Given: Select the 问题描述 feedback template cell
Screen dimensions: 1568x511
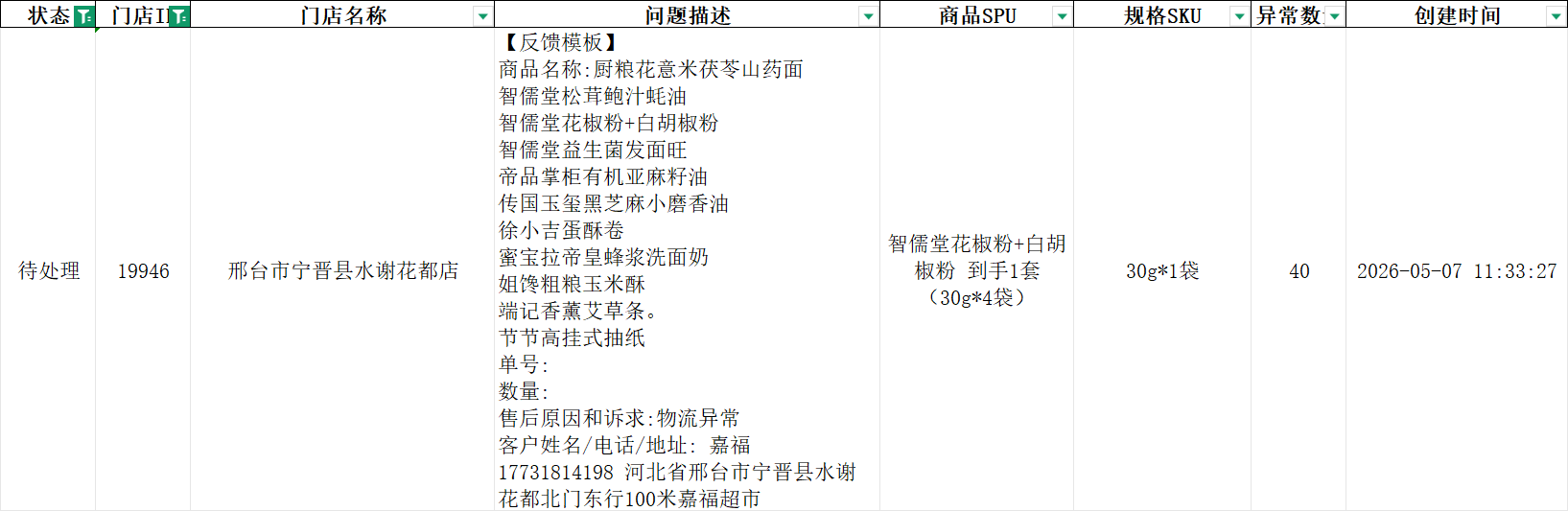Looking at the screenshot, I should [687, 270].
